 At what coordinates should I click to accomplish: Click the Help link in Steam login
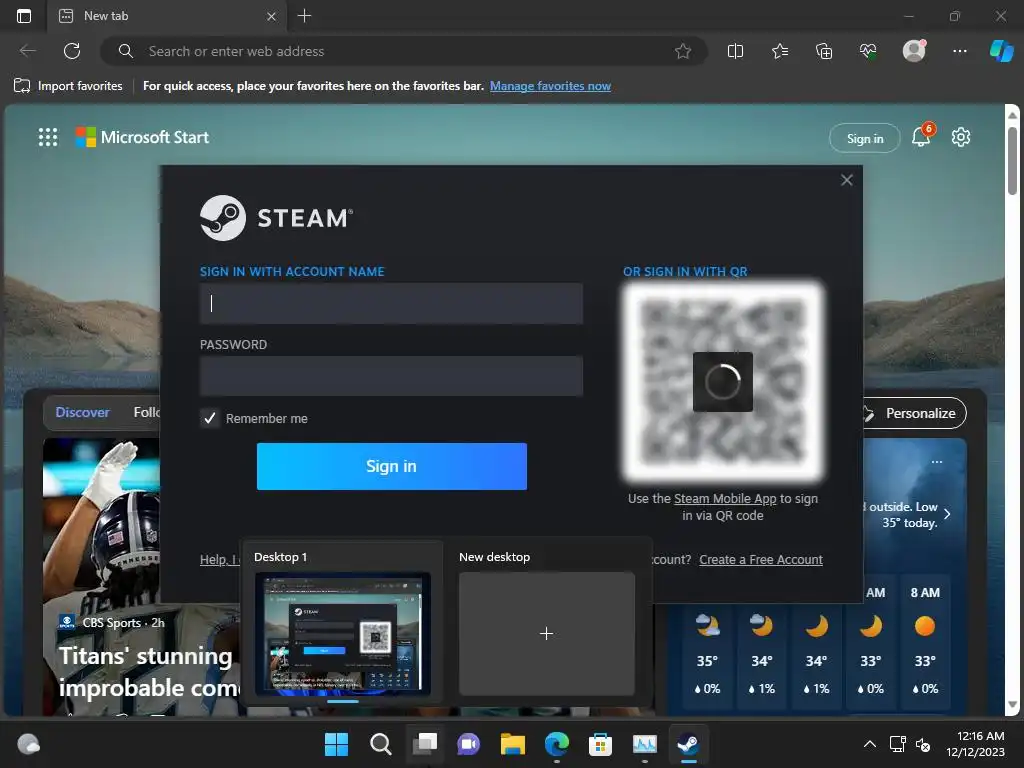[x=220, y=560]
